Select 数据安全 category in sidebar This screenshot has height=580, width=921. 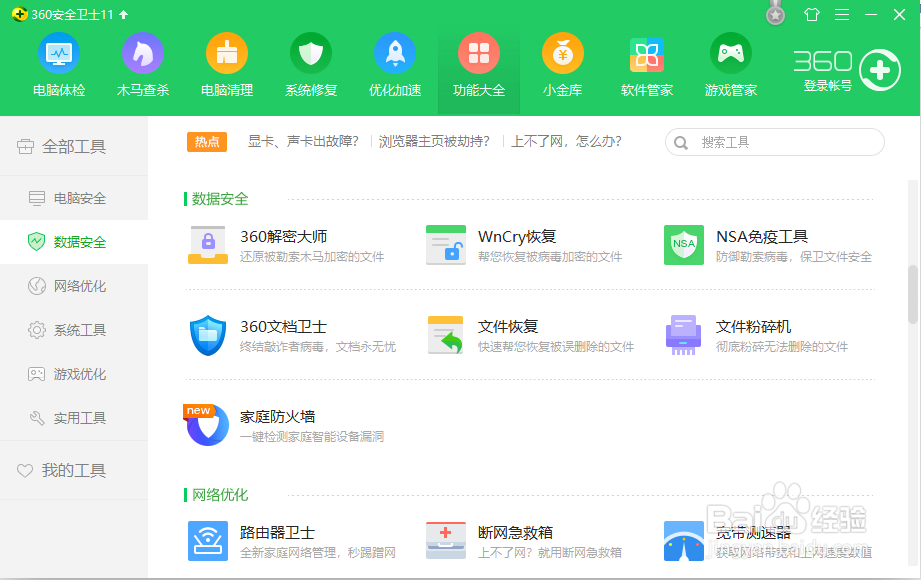74,242
